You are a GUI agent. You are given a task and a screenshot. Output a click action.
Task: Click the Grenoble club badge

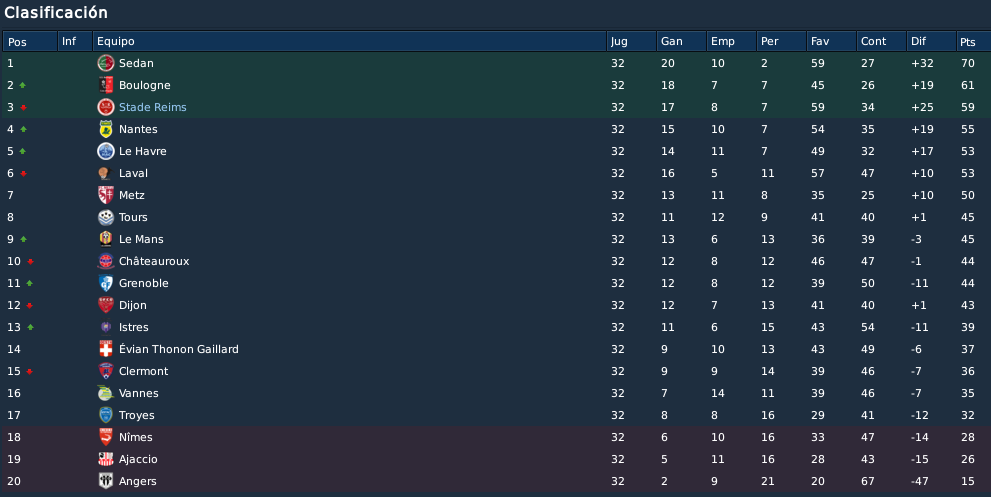pos(106,283)
